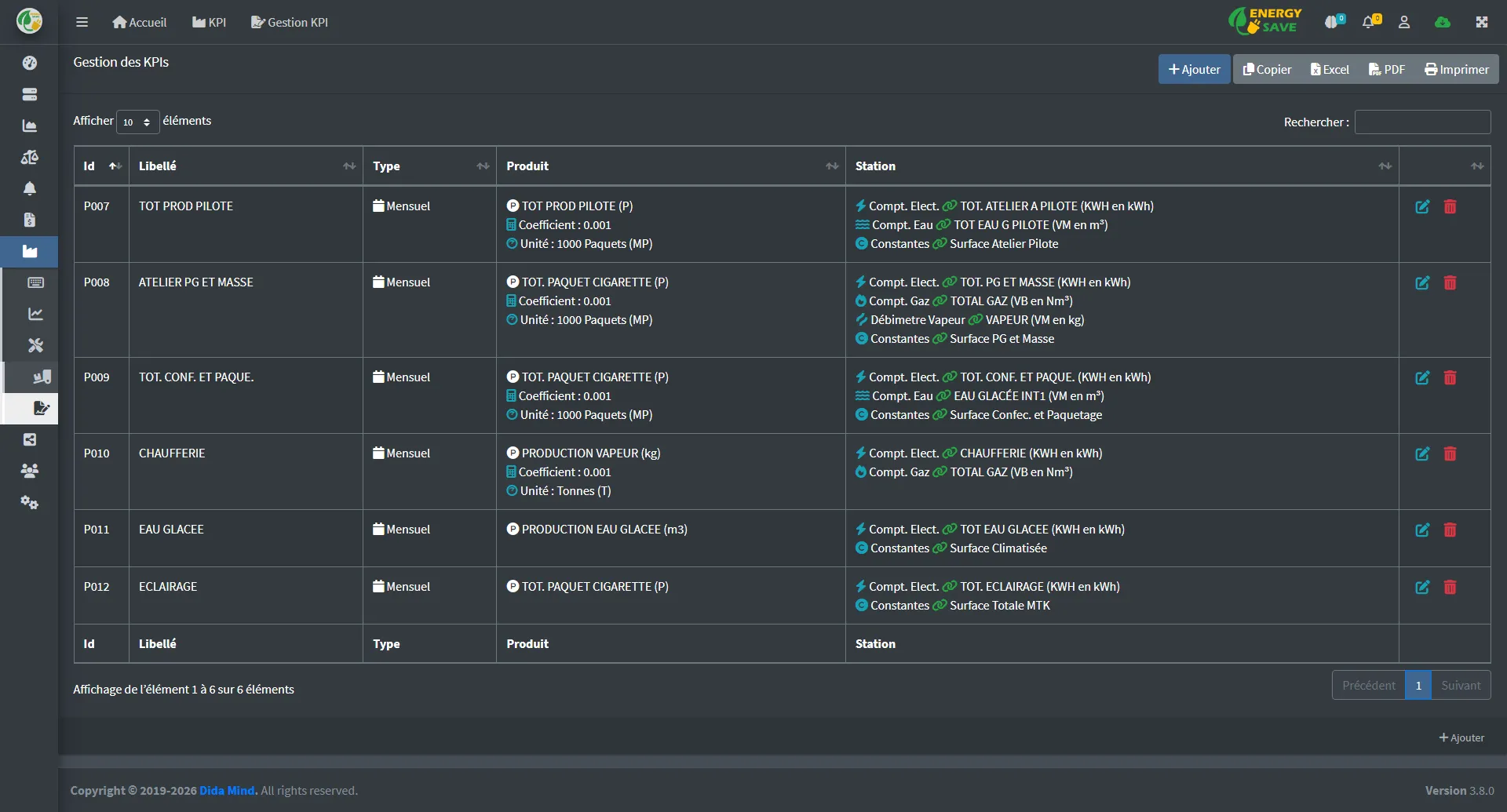This screenshot has height=812, width=1507.
Task: Edit the P011 EAU GLACEE row
Action: point(1422,530)
